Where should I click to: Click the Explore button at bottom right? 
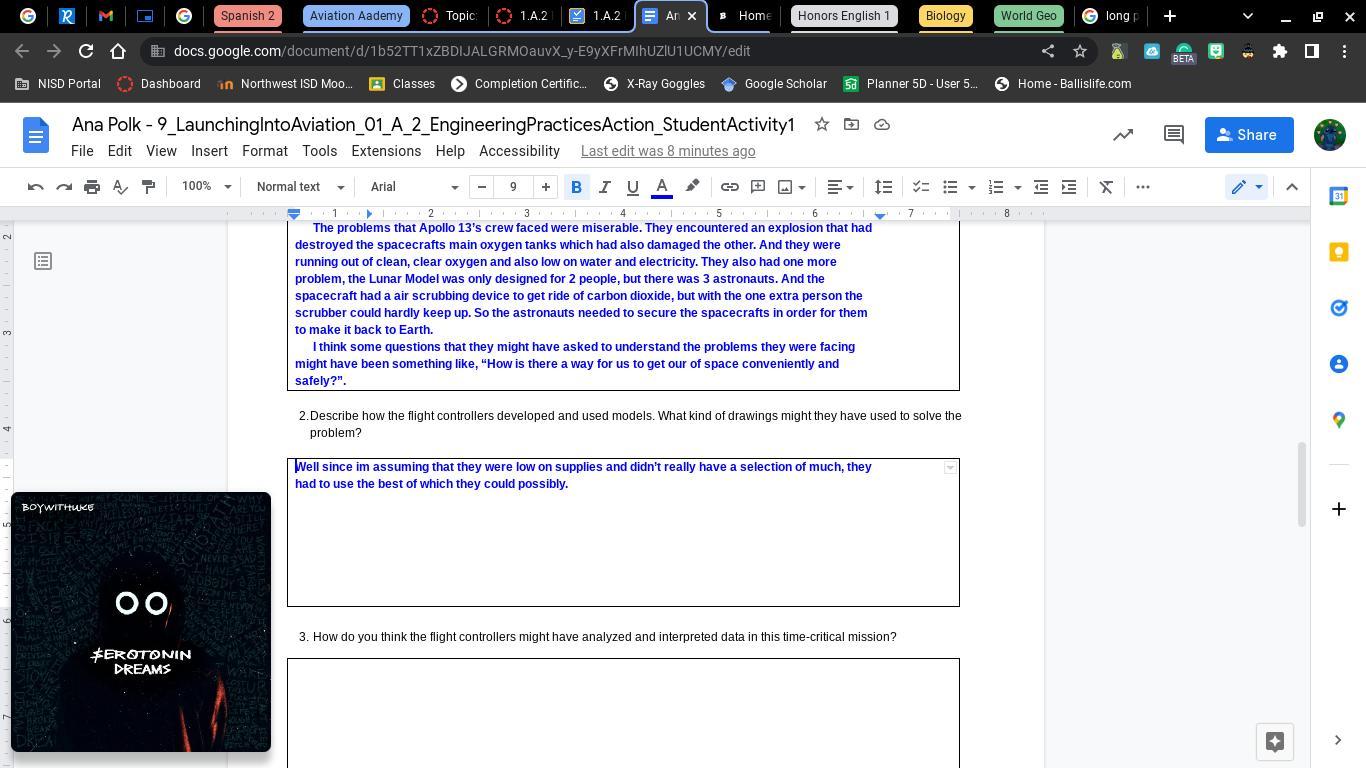pyautogui.click(x=1275, y=742)
